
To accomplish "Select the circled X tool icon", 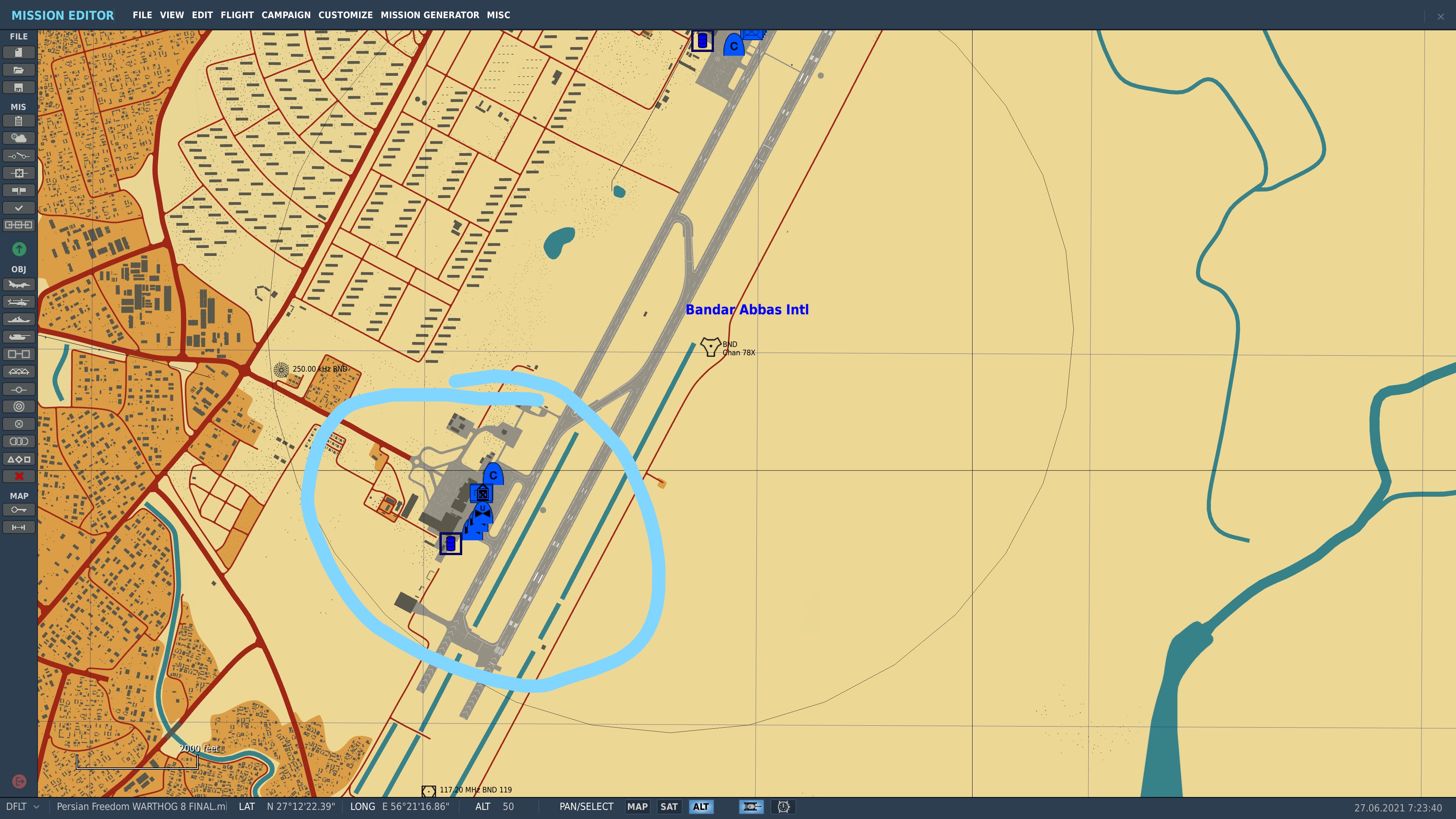I will pyautogui.click(x=19, y=424).
